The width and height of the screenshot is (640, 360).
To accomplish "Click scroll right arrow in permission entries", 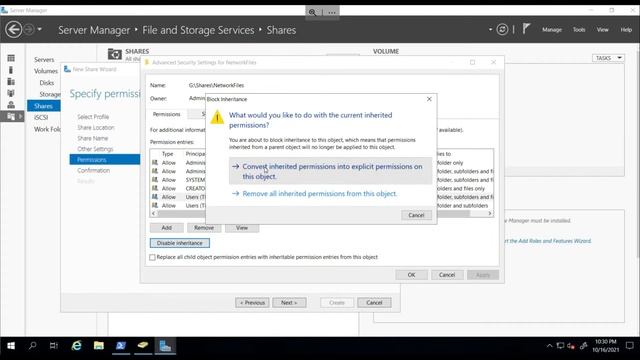I will click(490, 213).
